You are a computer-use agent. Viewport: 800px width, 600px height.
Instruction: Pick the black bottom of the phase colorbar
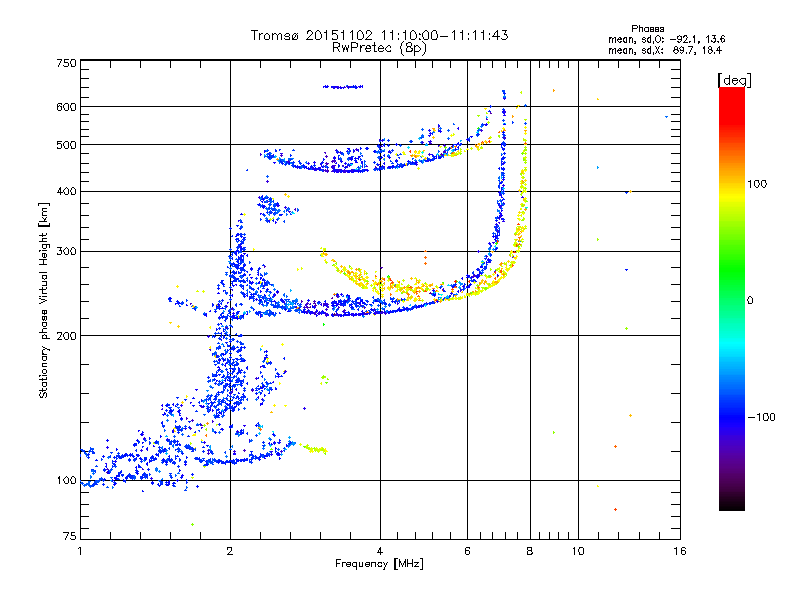(732, 504)
